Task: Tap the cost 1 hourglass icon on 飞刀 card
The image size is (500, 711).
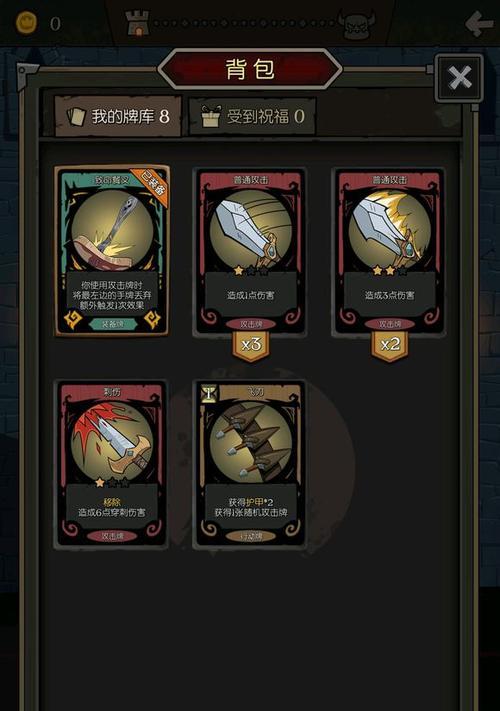Action: [209, 394]
